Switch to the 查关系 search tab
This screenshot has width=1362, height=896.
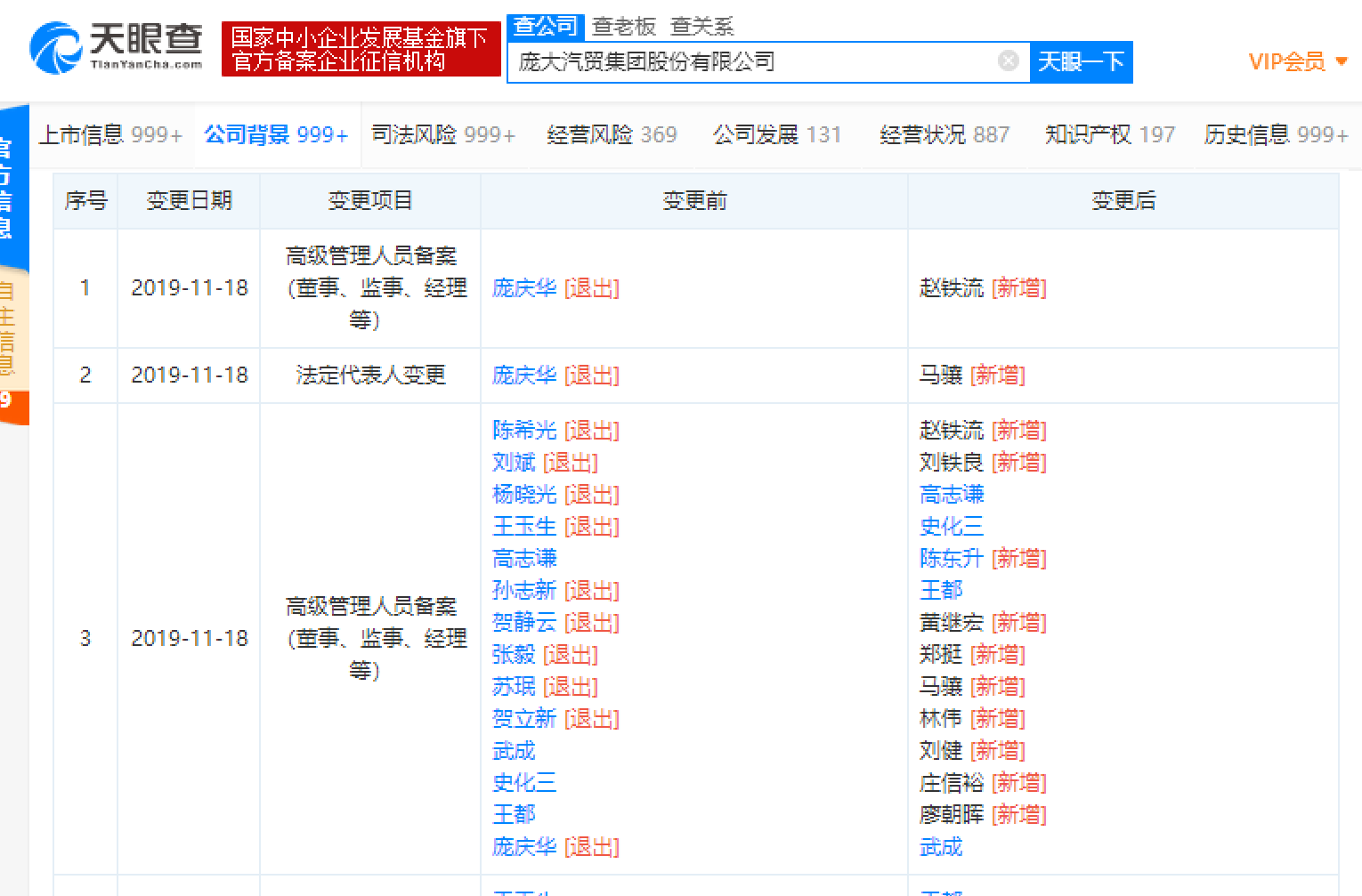[x=702, y=27]
